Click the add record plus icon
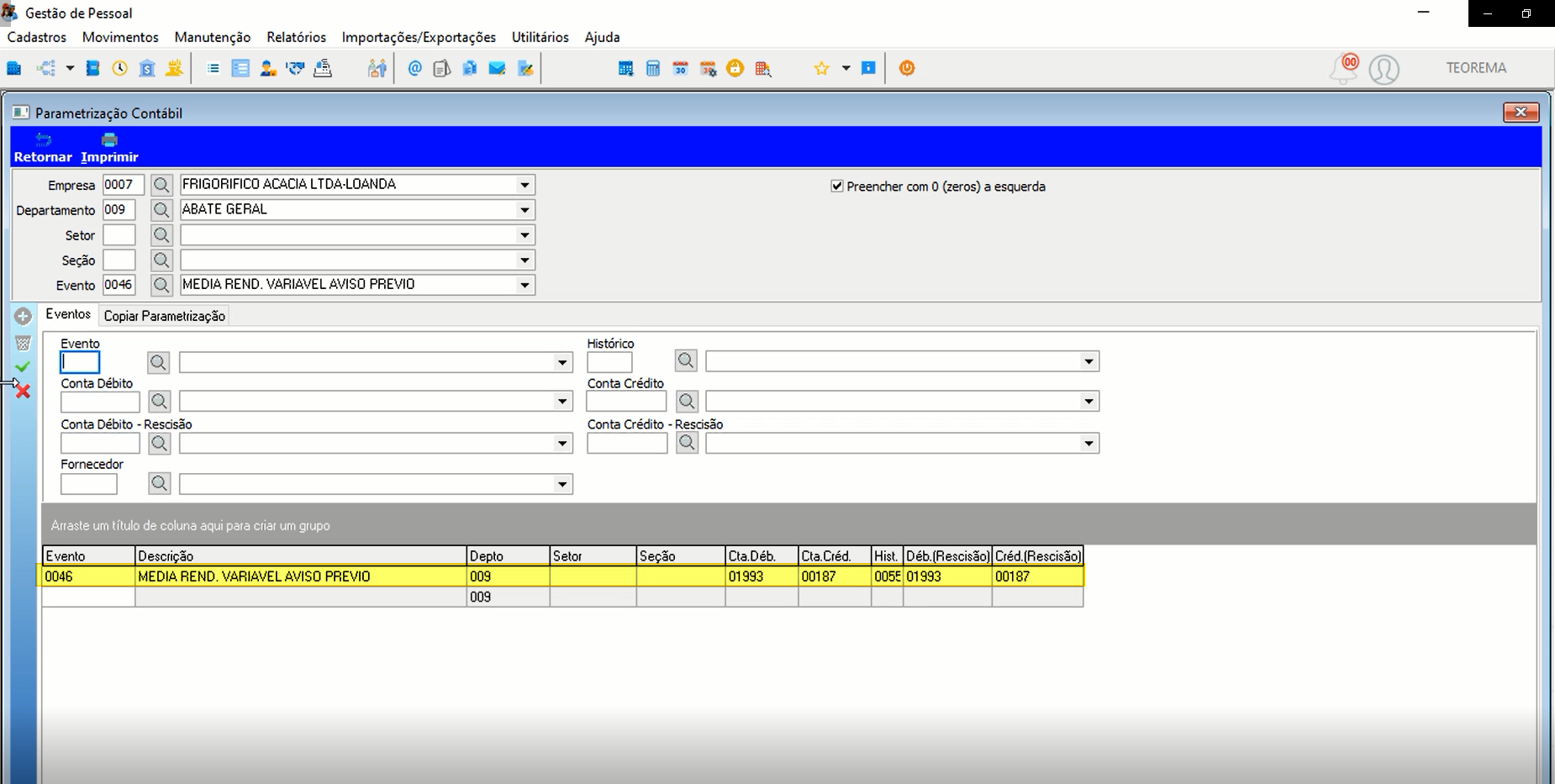The image size is (1555, 784). [x=23, y=317]
